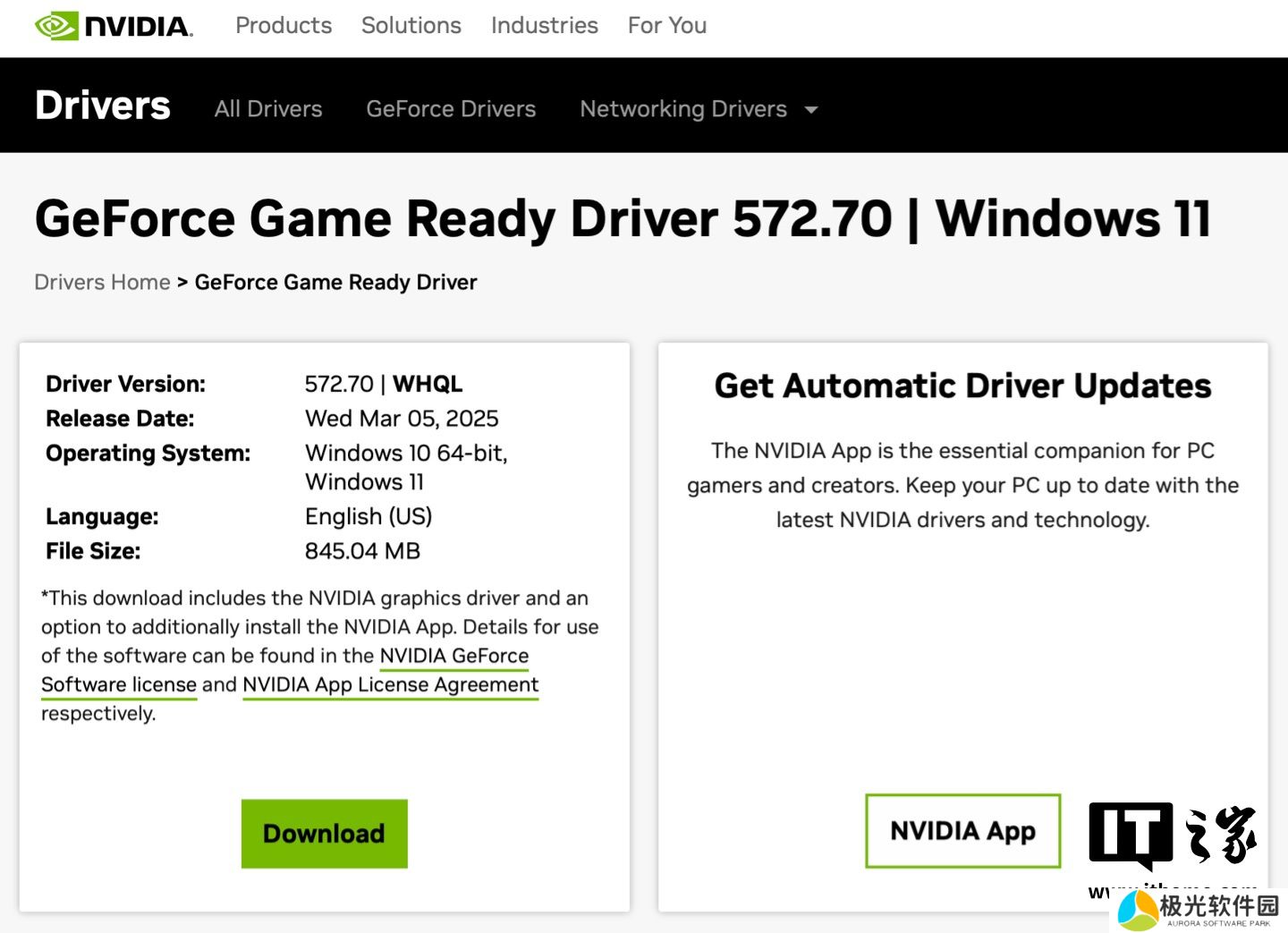Click the GeForce Game Ready Driver breadcrumb

(x=336, y=283)
